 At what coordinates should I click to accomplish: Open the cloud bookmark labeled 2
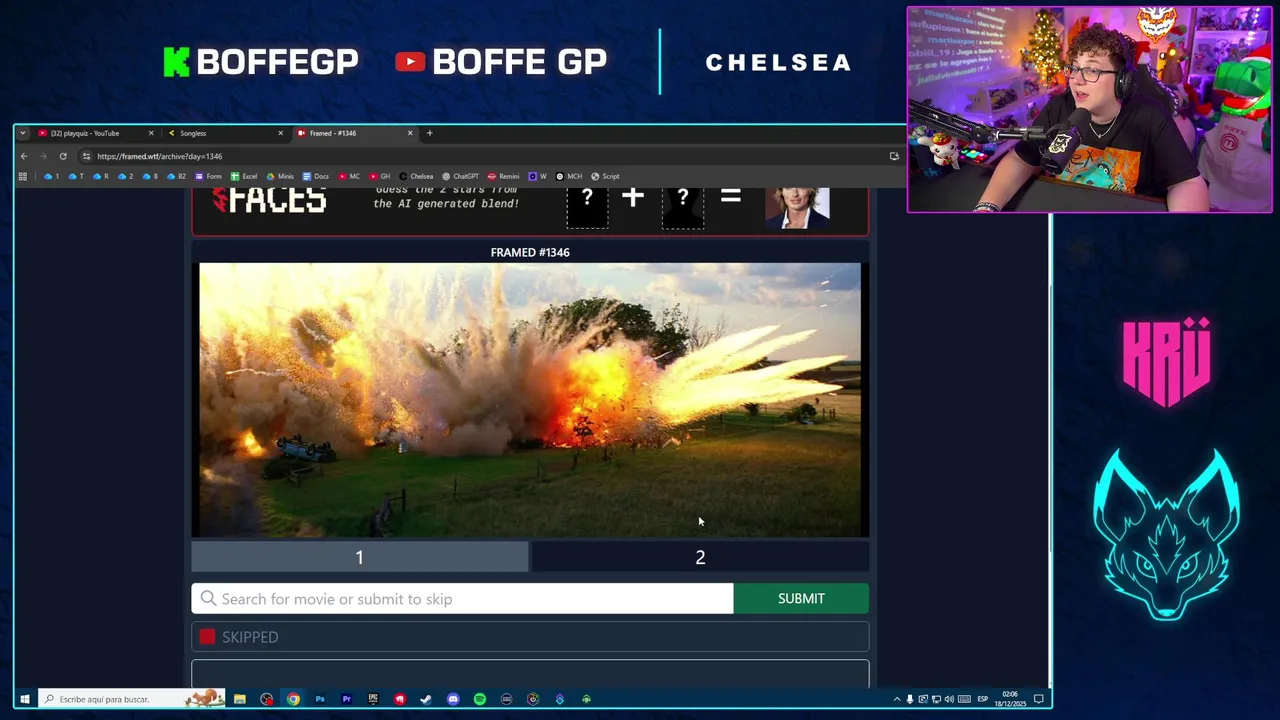[126, 176]
